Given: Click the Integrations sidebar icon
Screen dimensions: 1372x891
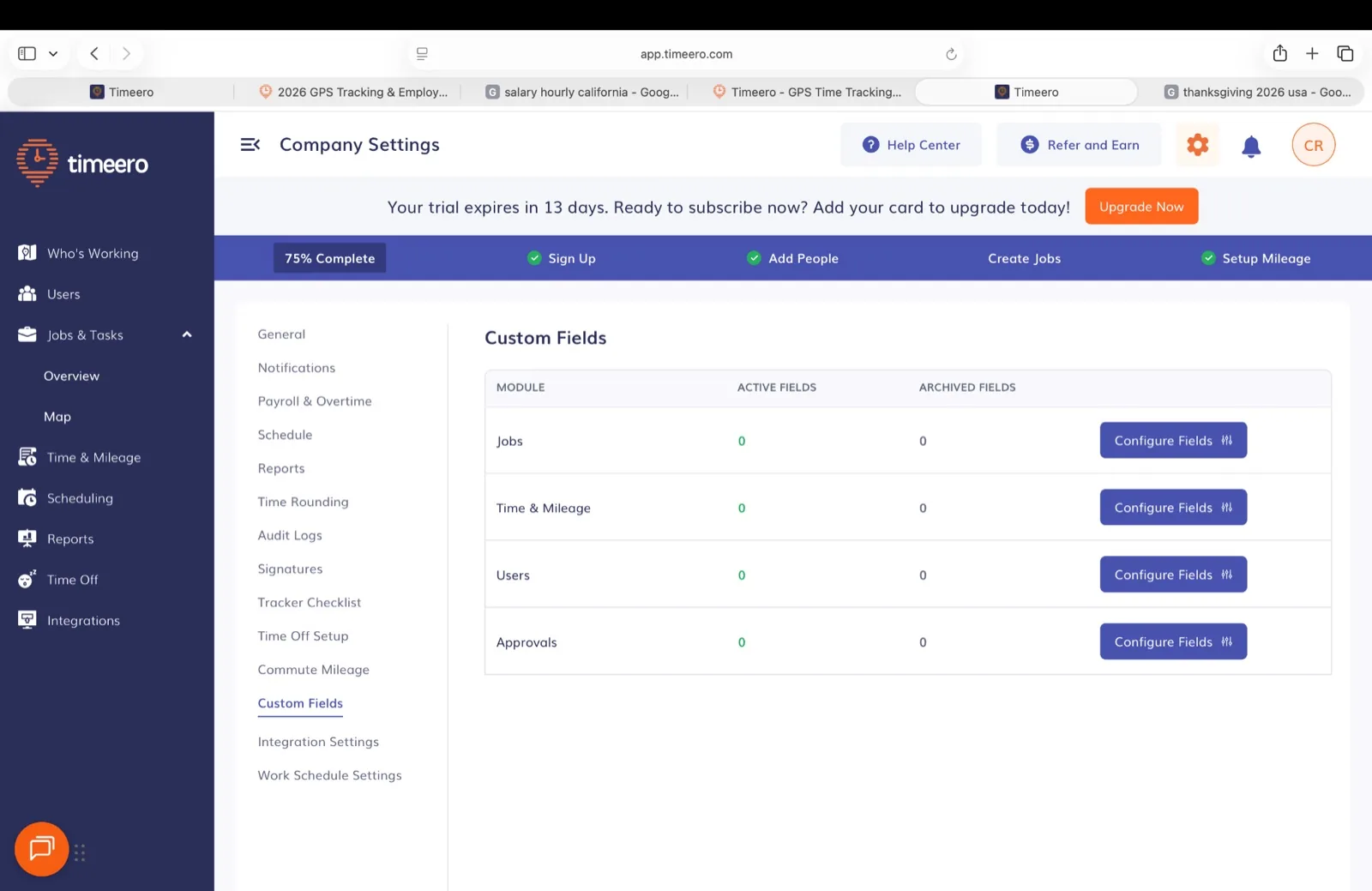Looking at the screenshot, I should click(27, 620).
